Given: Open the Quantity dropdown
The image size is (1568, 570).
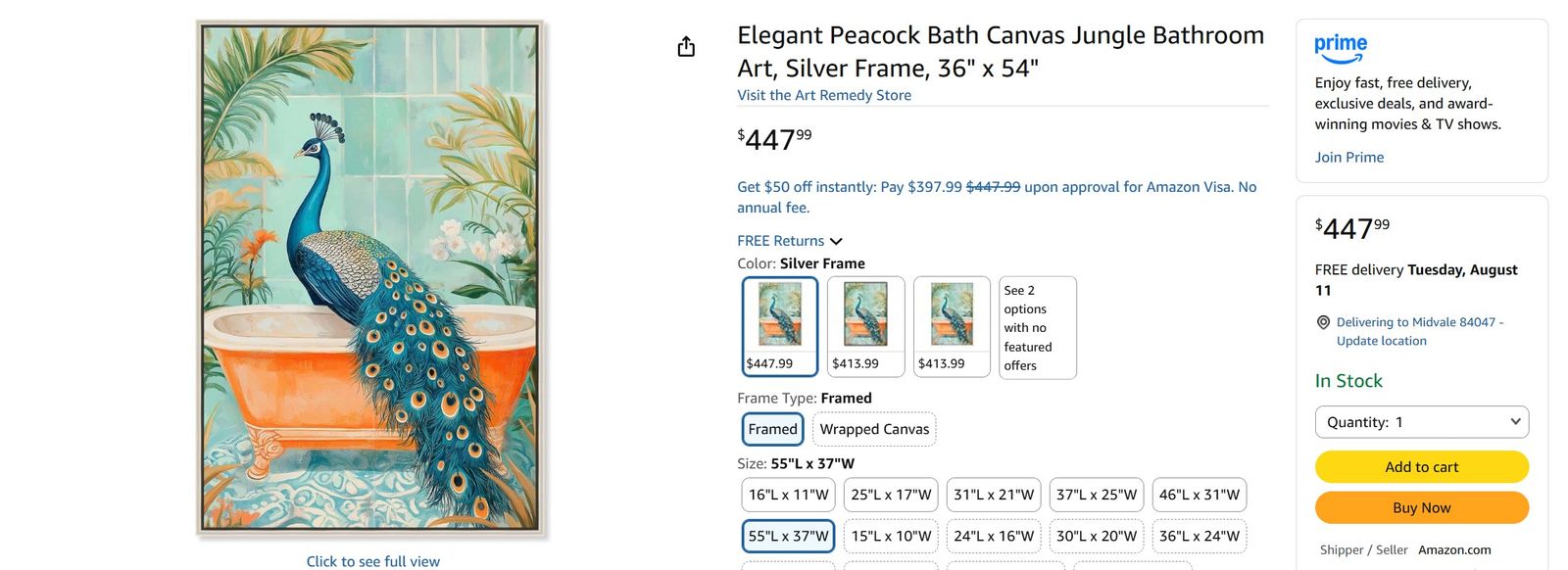Looking at the screenshot, I should pyautogui.click(x=1422, y=422).
